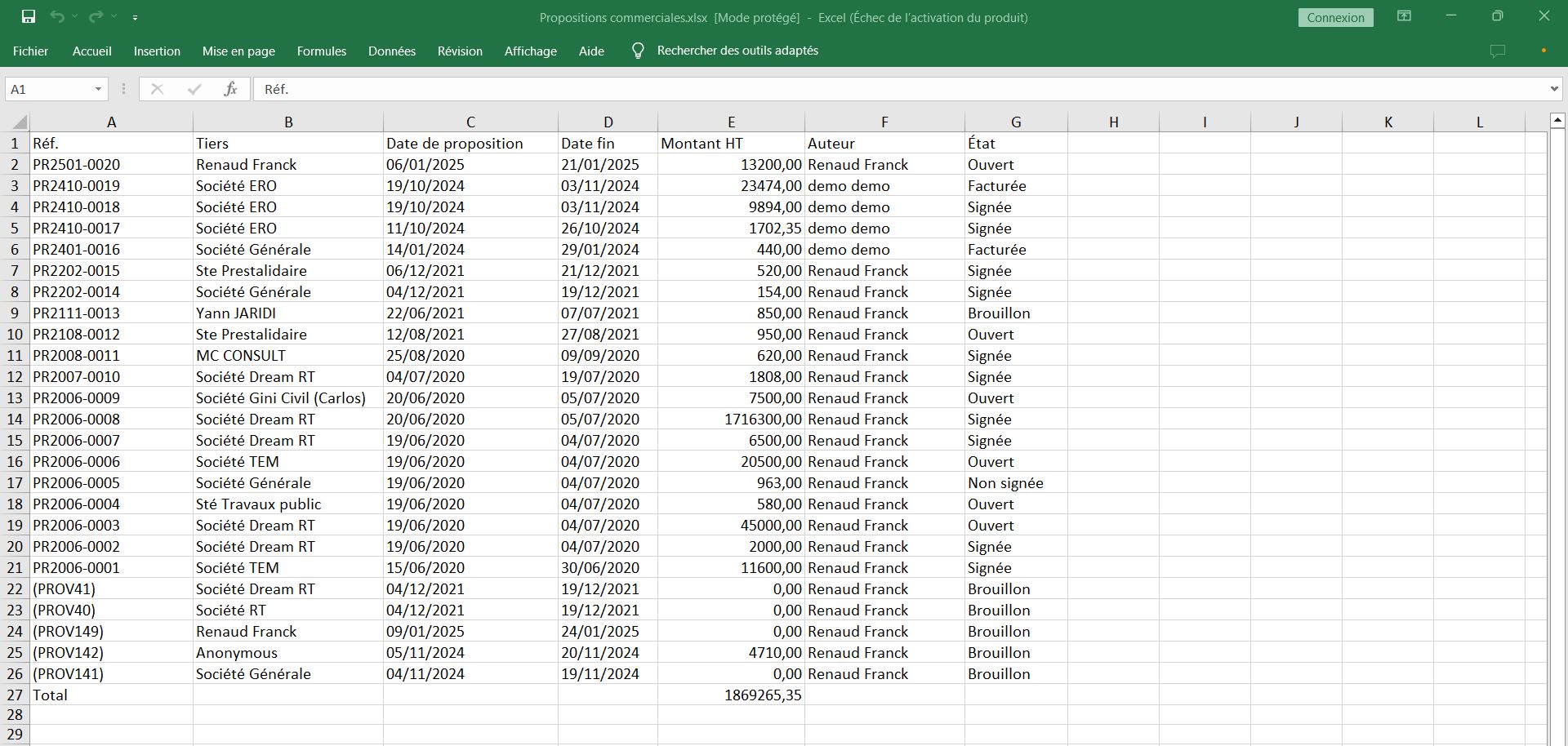Click the Save icon in the title bar

click(x=28, y=17)
